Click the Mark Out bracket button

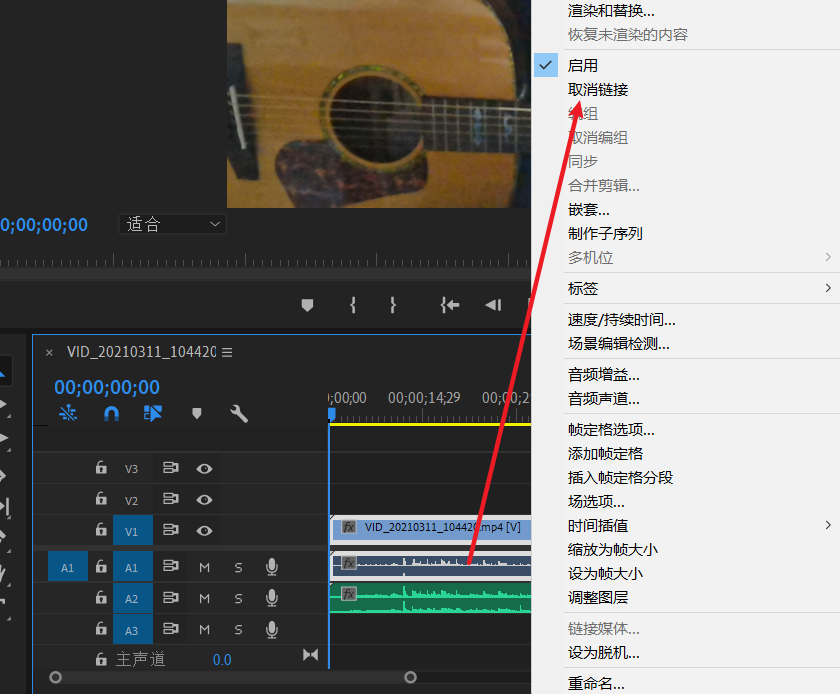(x=393, y=305)
